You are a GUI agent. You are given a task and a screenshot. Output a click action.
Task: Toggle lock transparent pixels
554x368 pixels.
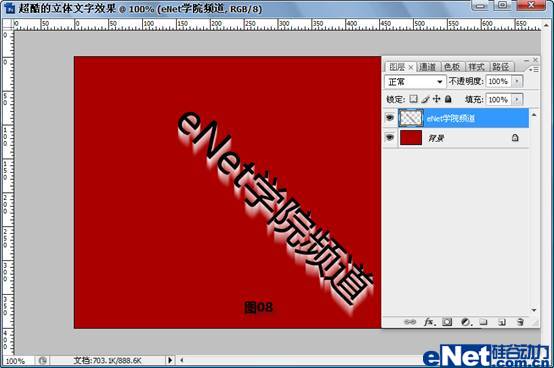pos(413,99)
